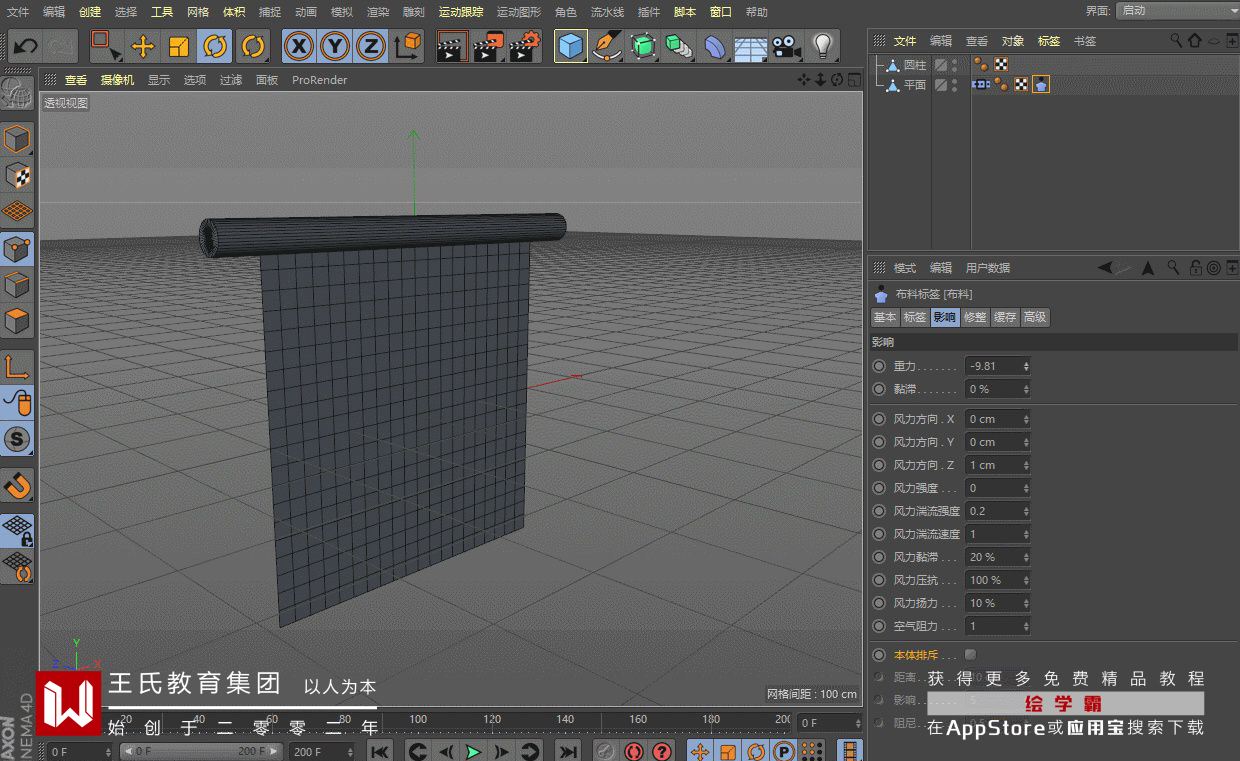The height and width of the screenshot is (761, 1240).
Task: Select the Rotate tool
Action: click(215, 47)
